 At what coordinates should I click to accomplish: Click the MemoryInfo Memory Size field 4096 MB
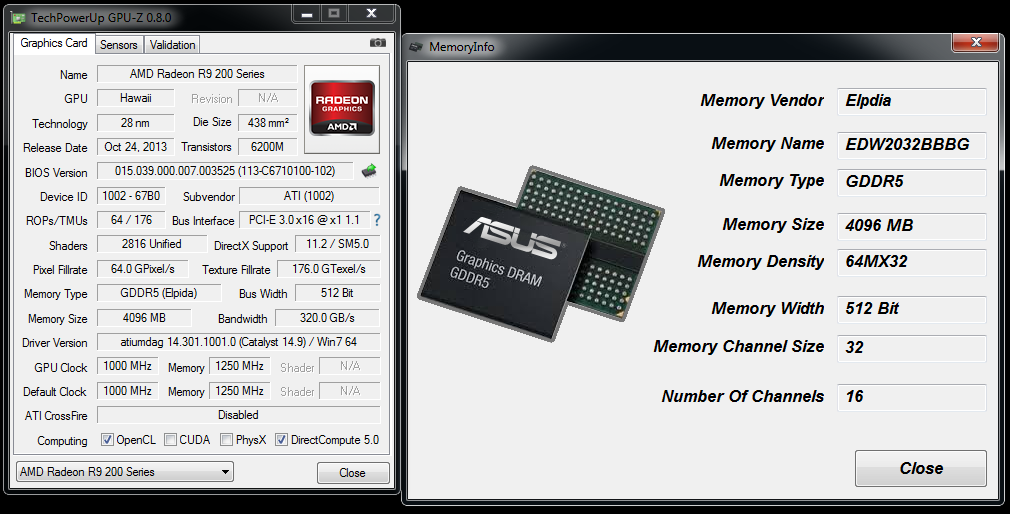(x=911, y=225)
